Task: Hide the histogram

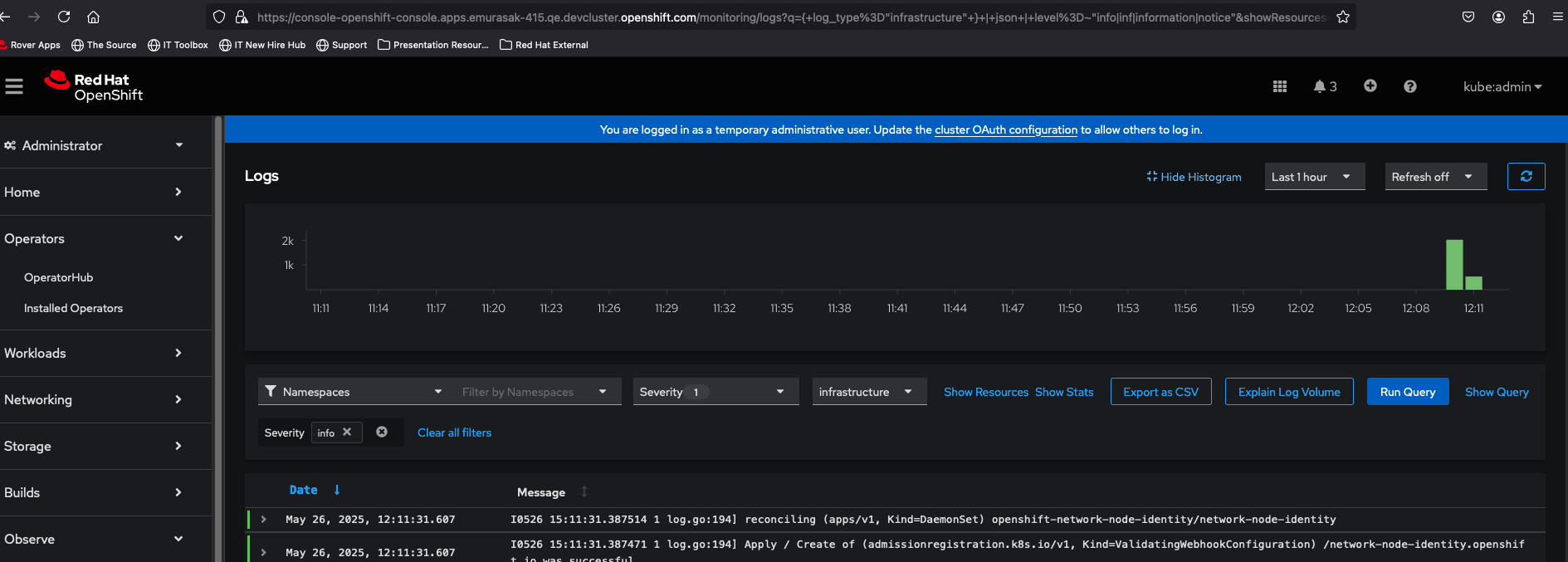Action: 1194,177
